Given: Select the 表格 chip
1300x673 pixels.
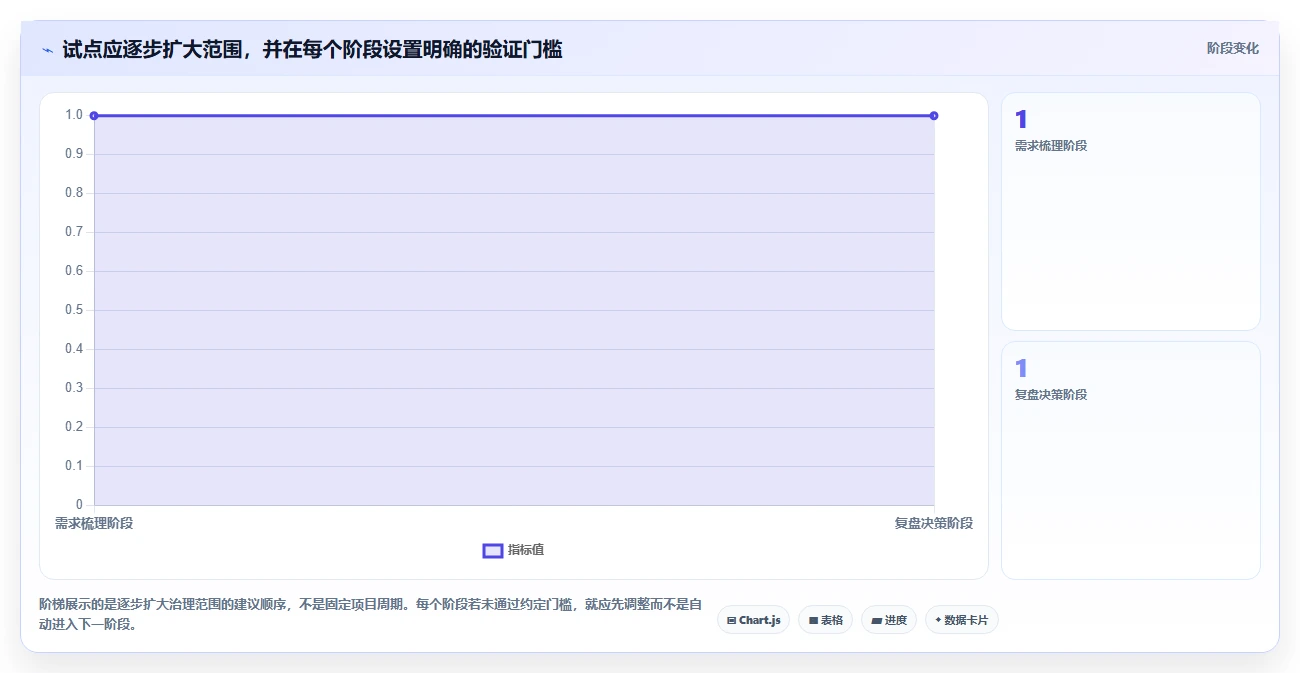Looking at the screenshot, I should point(825,620).
